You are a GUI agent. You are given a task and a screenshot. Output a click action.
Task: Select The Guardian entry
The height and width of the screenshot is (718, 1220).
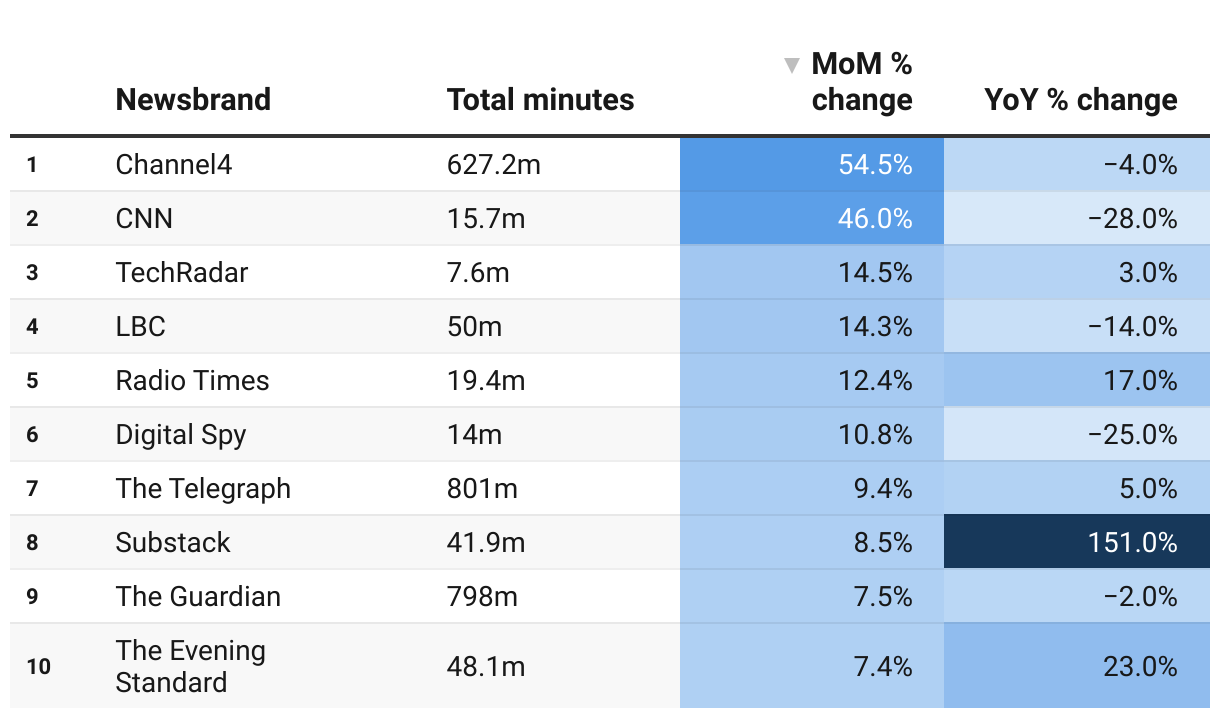coord(198,597)
